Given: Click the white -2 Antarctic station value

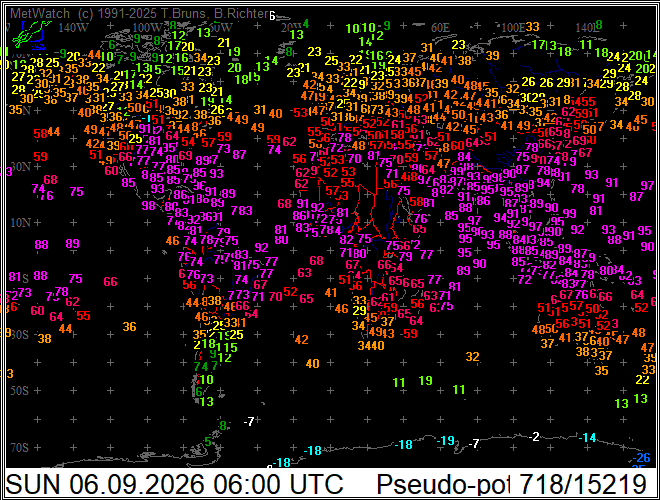Looking at the screenshot, I should (534, 436).
